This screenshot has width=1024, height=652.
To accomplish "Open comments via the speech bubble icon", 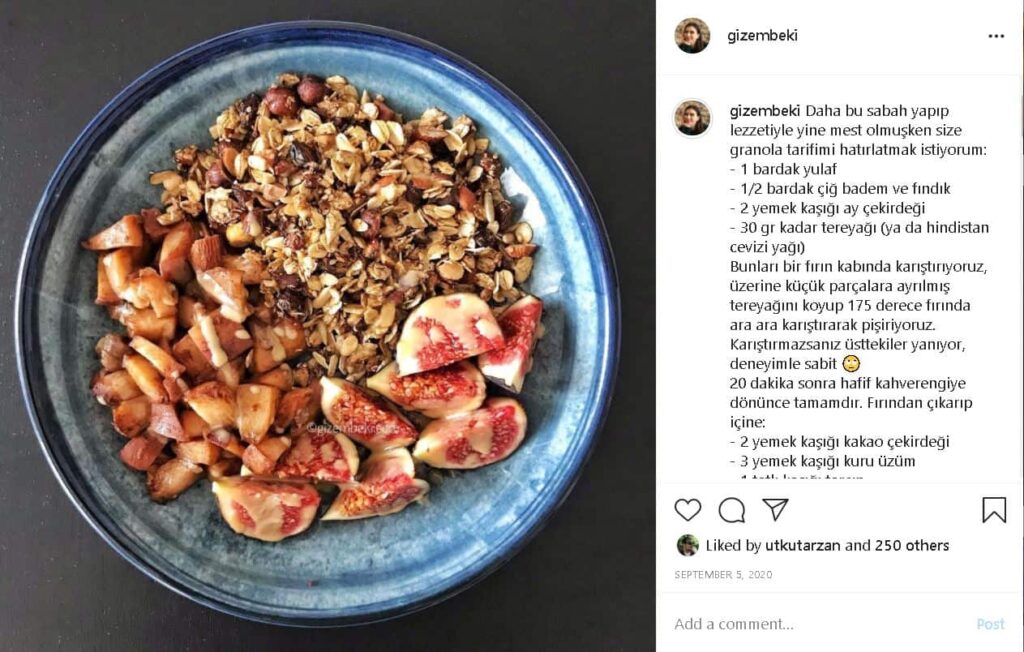I will pos(731,510).
